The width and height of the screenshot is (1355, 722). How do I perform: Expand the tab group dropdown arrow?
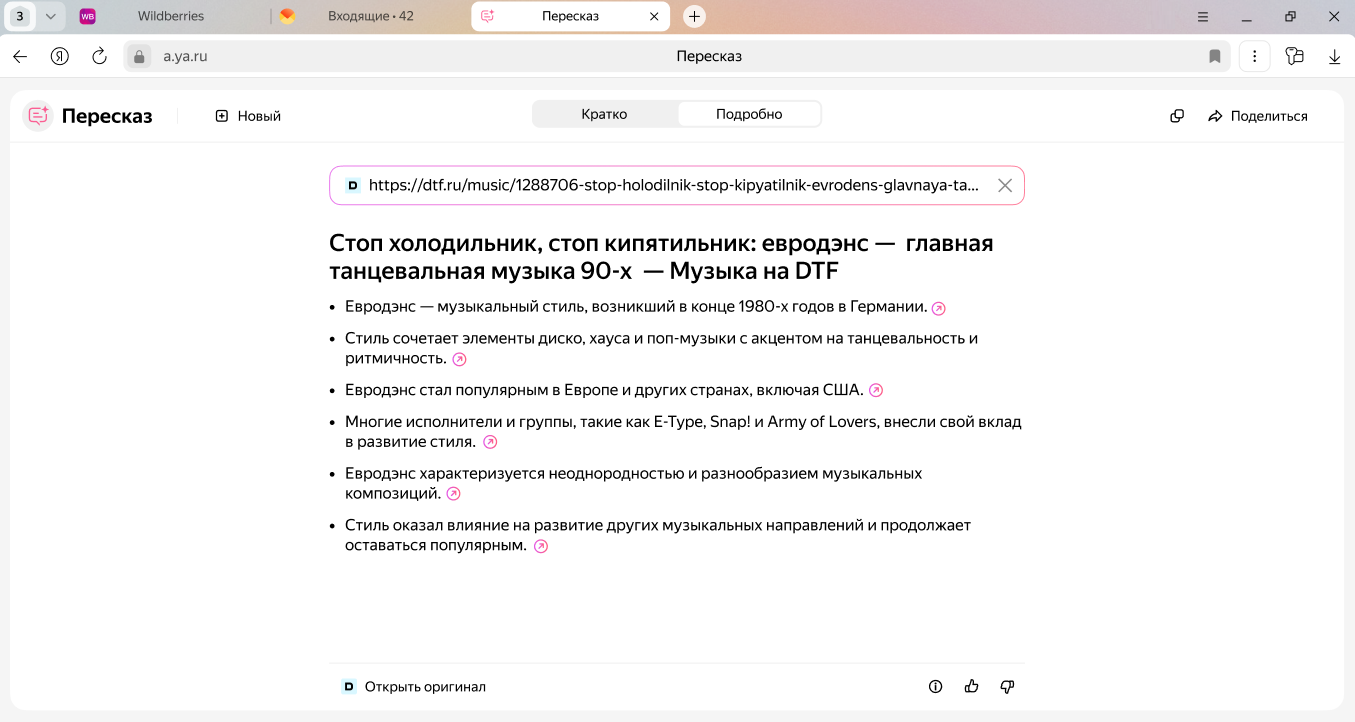[51, 16]
